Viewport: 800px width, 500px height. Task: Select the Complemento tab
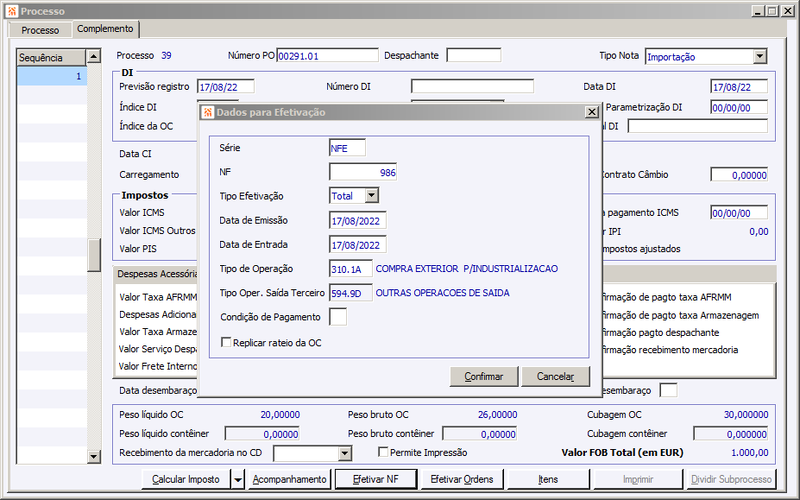[x=105, y=29]
